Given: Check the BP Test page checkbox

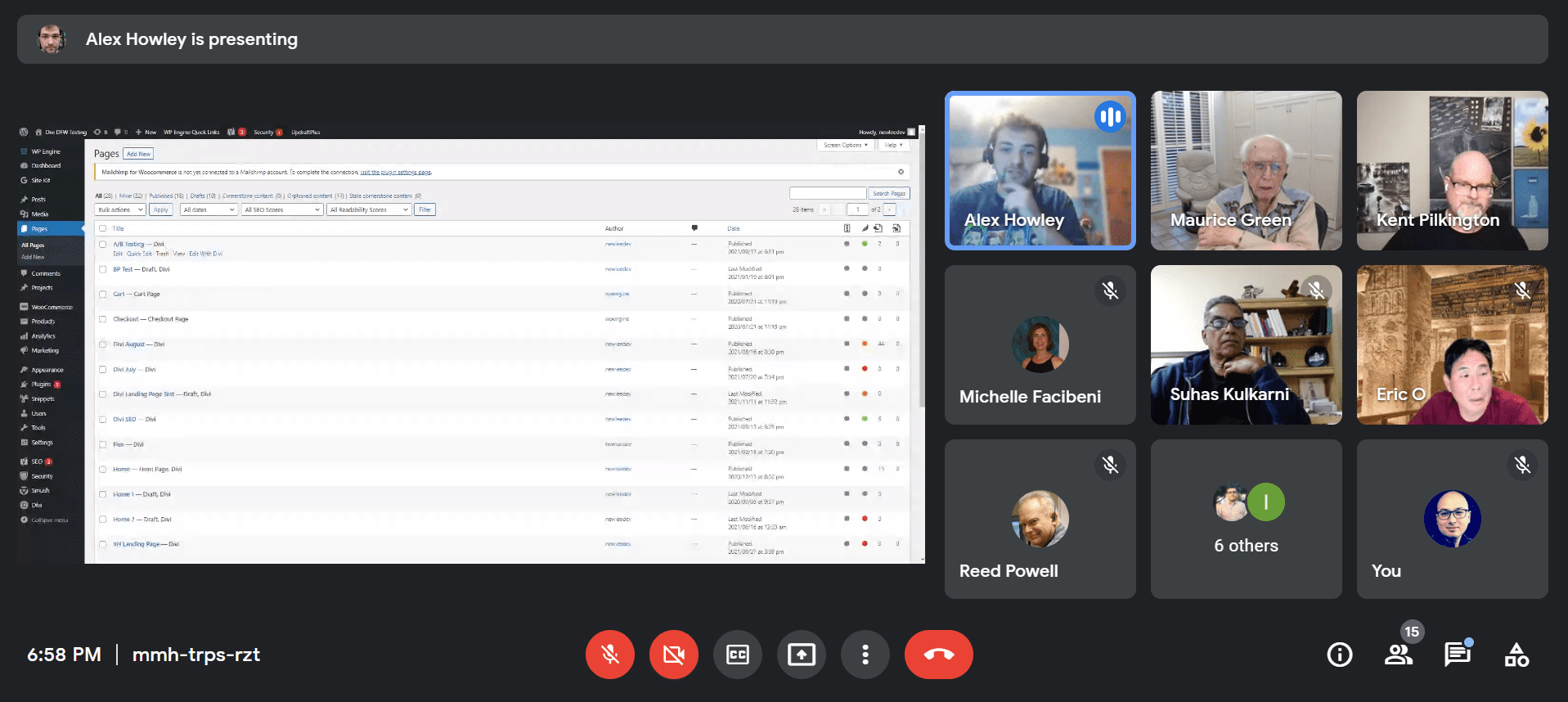Looking at the screenshot, I should (x=103, y=269).
